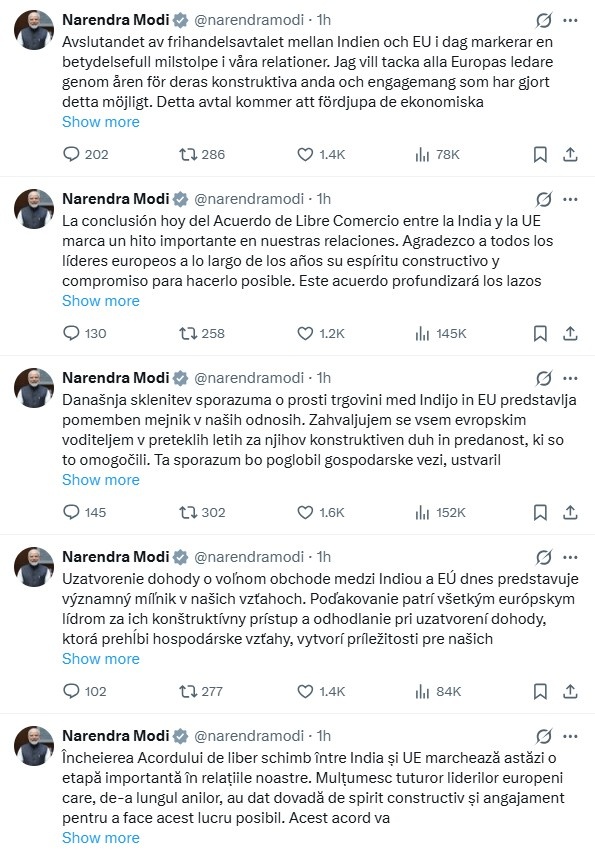Reply to the Swedish-language tweet

70,154
